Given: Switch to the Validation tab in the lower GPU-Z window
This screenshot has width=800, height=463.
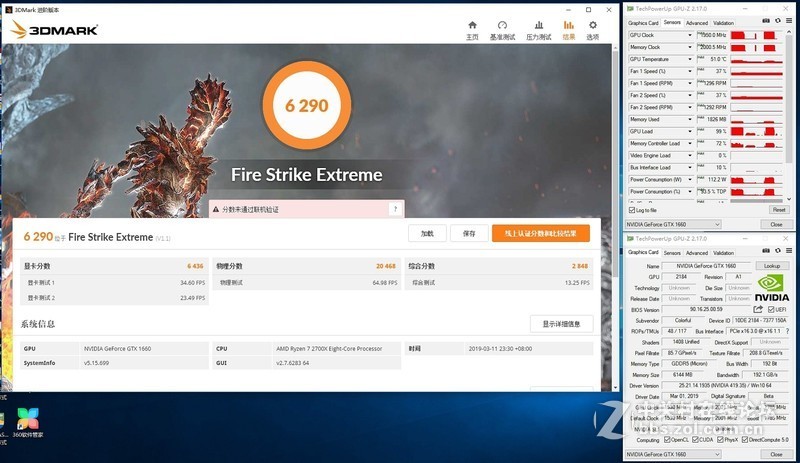Looking at the screenshot, I should (723, 252).
